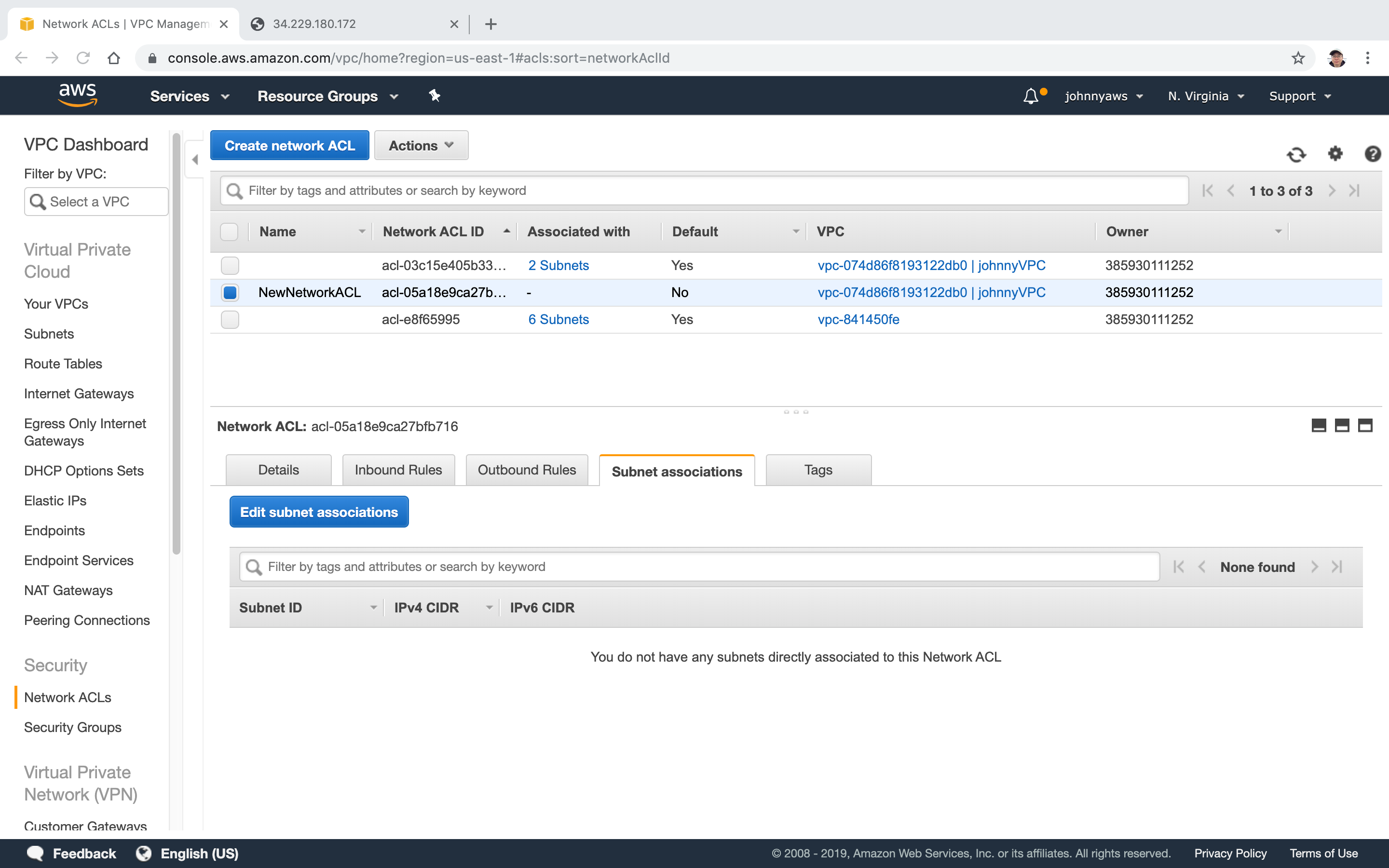
Task: Open the notifications bell icon
Action: click(x=1031, y=96)
